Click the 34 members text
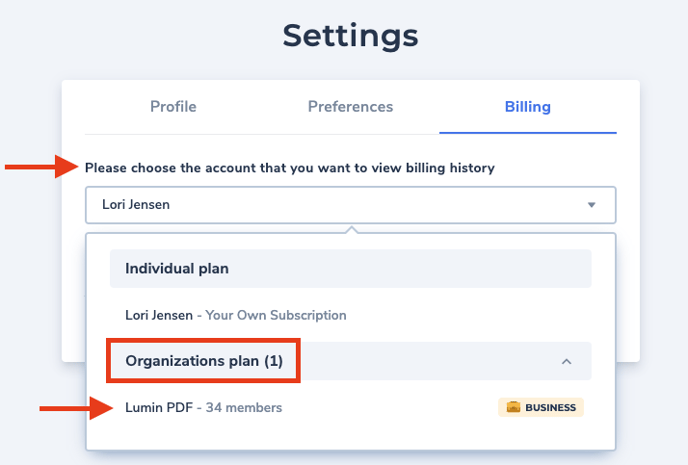688x465 pixels. (244, 408)
